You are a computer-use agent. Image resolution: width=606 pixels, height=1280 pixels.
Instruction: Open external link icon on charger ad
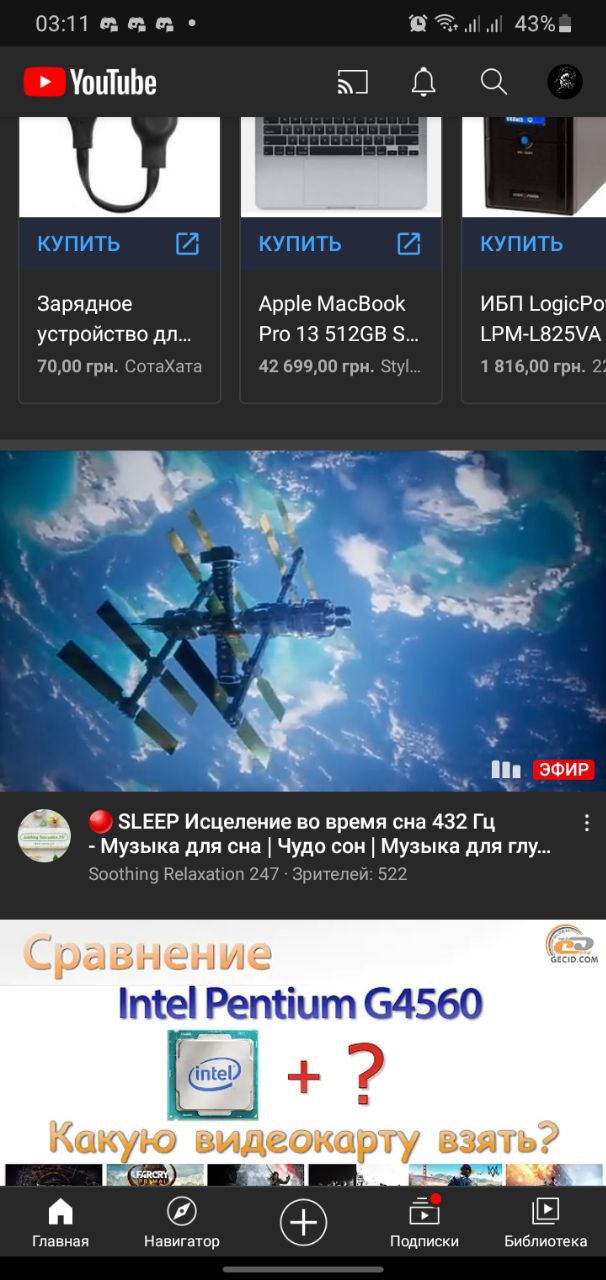[x=188, y=243]
